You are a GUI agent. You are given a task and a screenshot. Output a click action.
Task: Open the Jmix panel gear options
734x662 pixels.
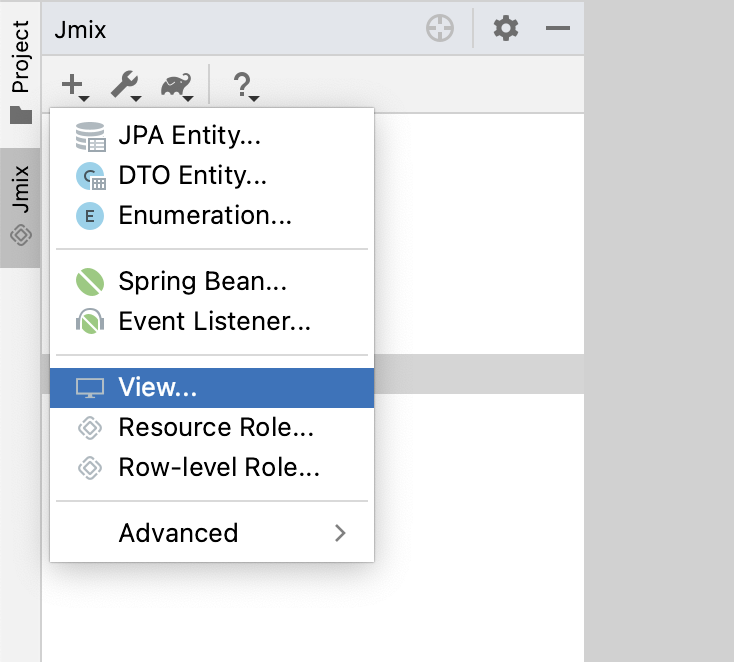click(x=506, y=29)
